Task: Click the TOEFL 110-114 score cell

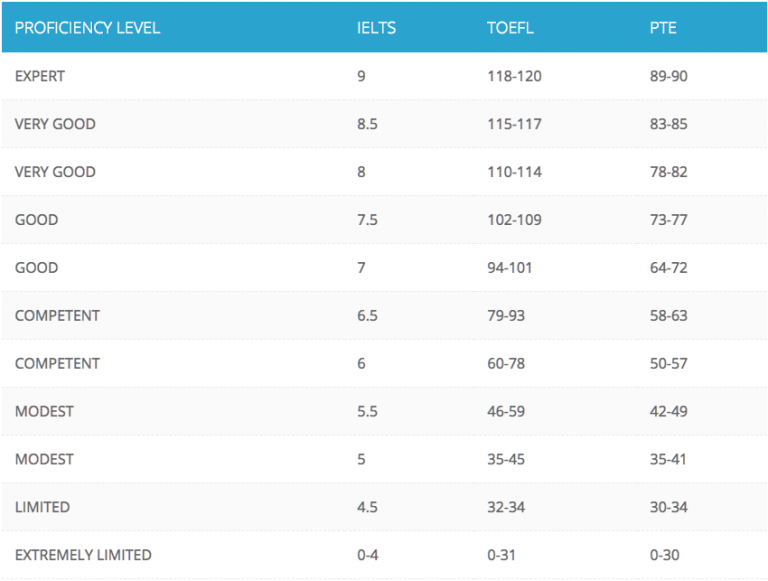Action: 514,172
